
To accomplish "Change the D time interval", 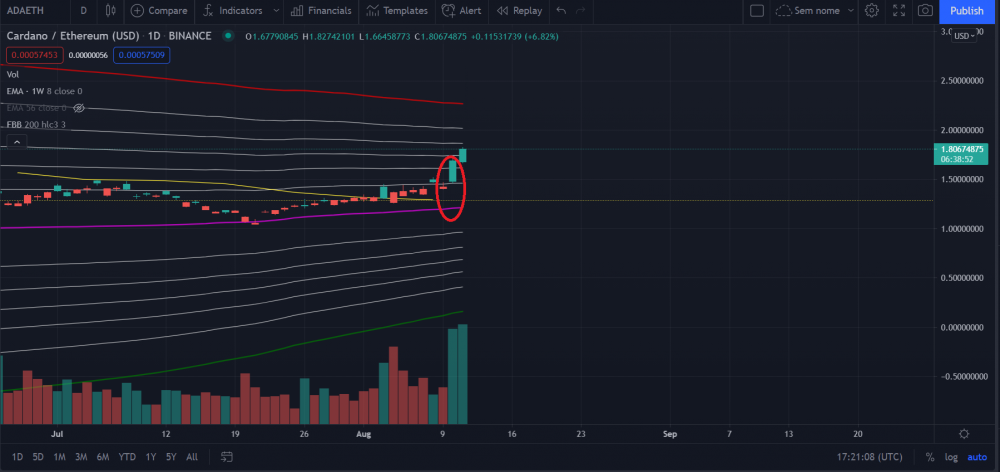I will 84,11.
